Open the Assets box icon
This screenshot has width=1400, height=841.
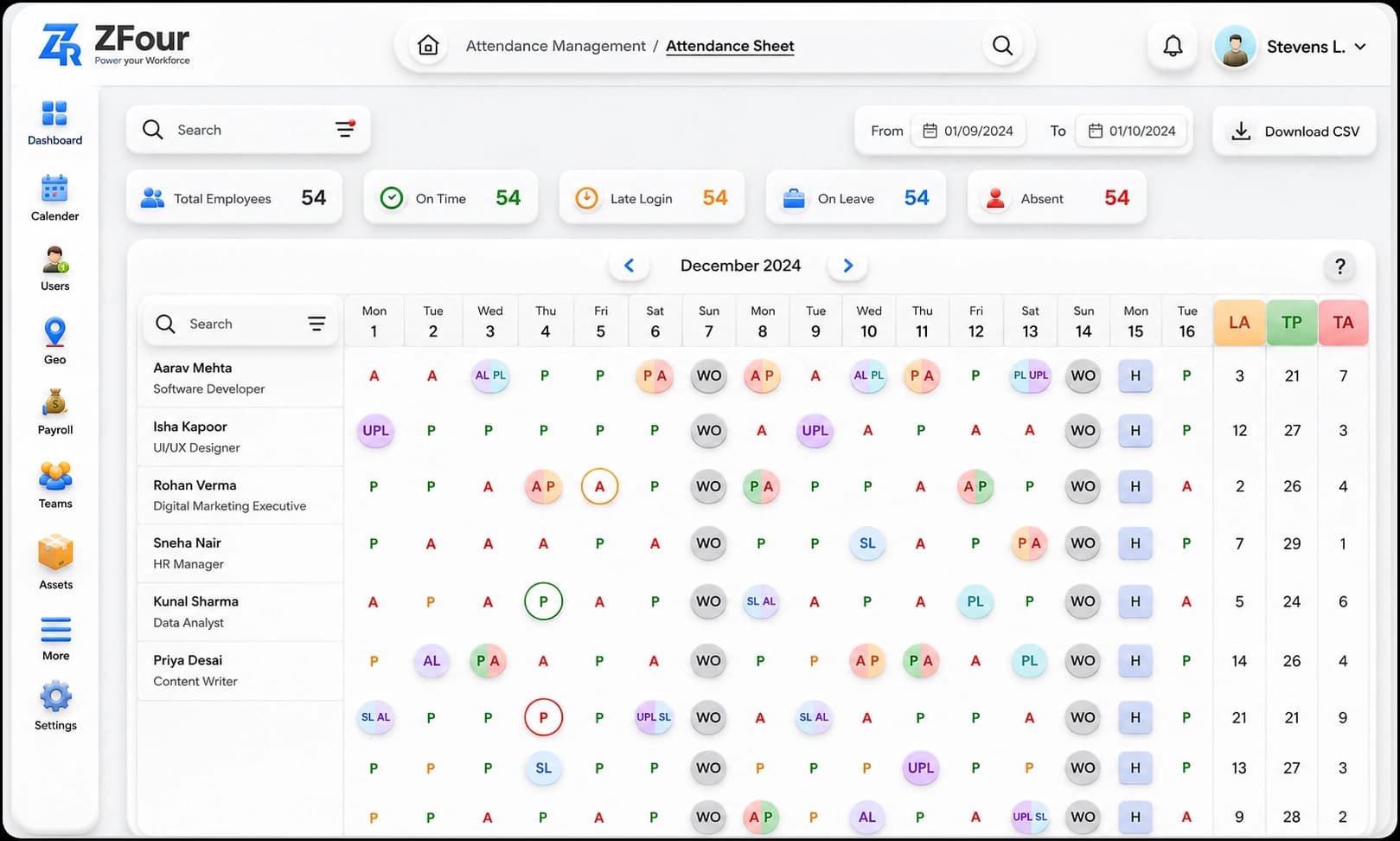pyautogui.click(x=55, y=552)
